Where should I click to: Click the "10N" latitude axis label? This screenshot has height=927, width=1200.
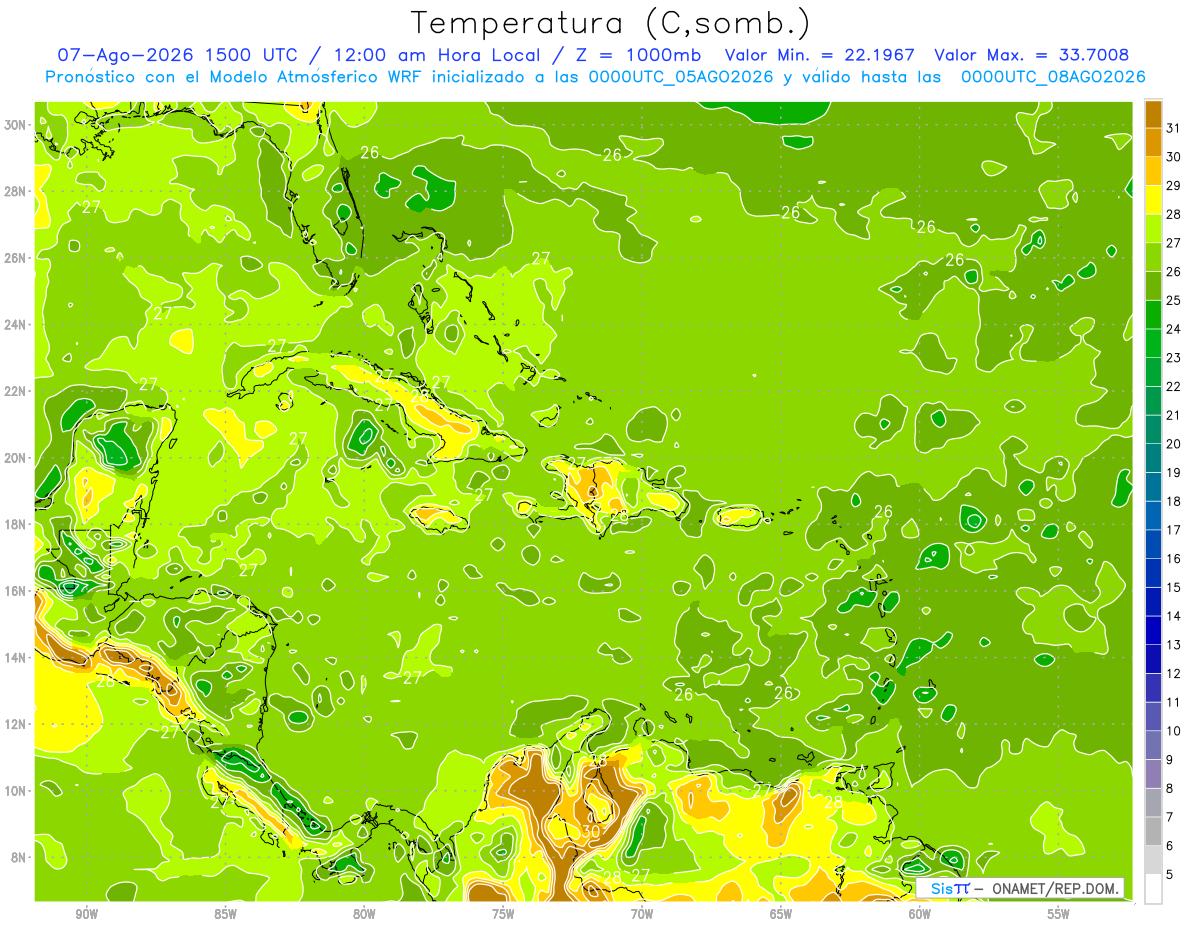[15, 791]
